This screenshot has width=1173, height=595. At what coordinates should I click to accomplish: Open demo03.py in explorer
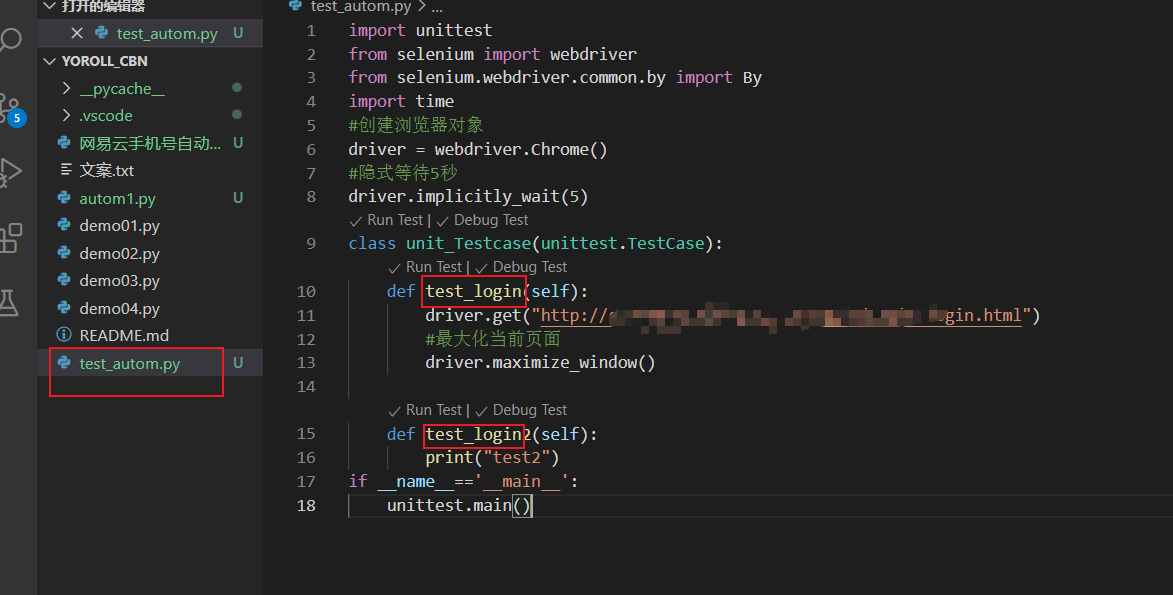119,281
